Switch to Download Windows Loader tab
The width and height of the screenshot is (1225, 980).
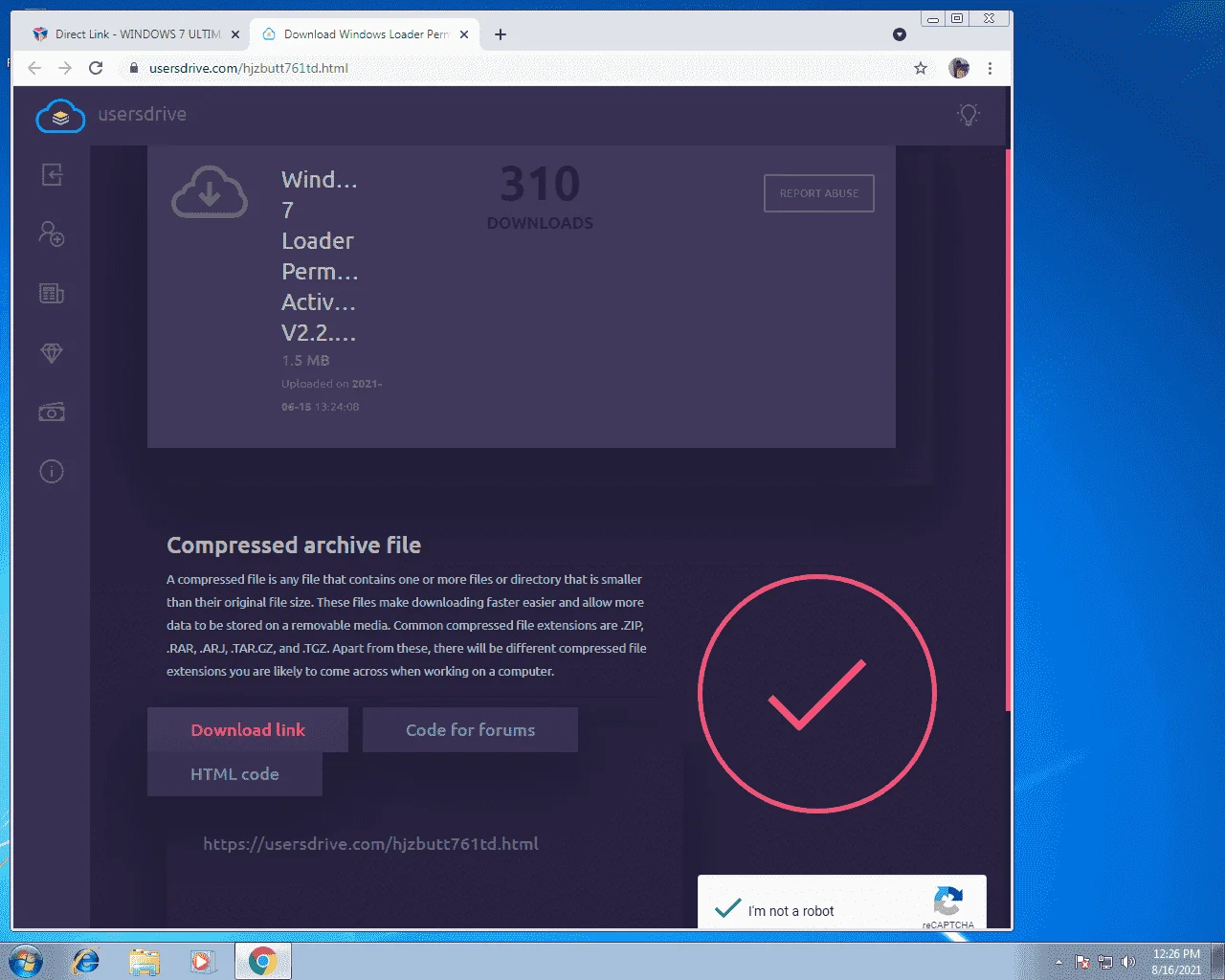click(366, 34)
